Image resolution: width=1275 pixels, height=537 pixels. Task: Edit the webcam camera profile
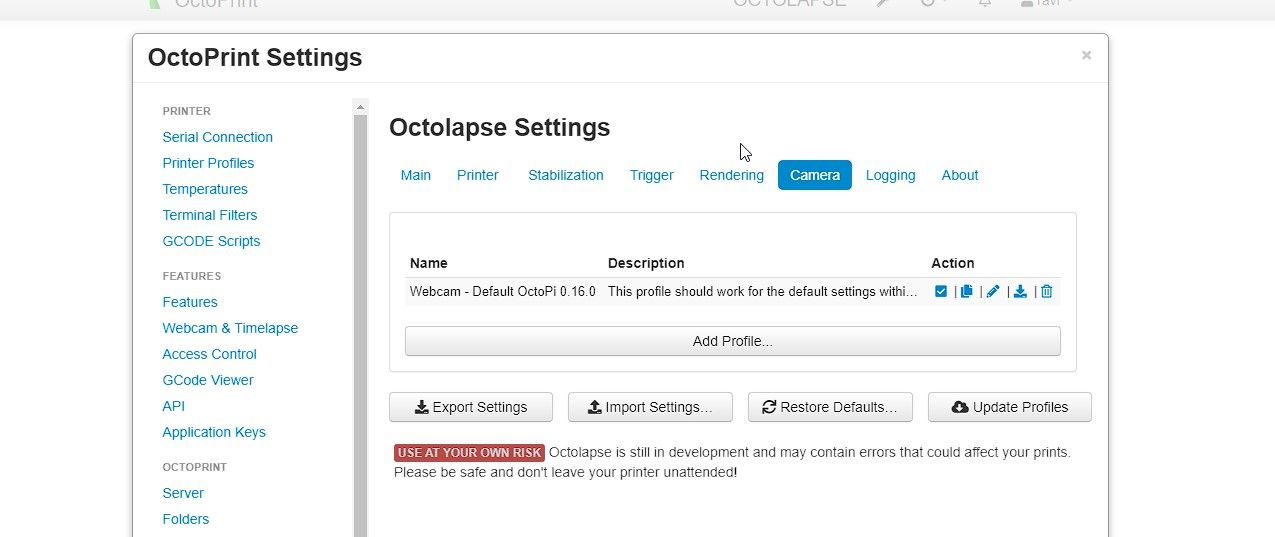[x=993, y=292]
